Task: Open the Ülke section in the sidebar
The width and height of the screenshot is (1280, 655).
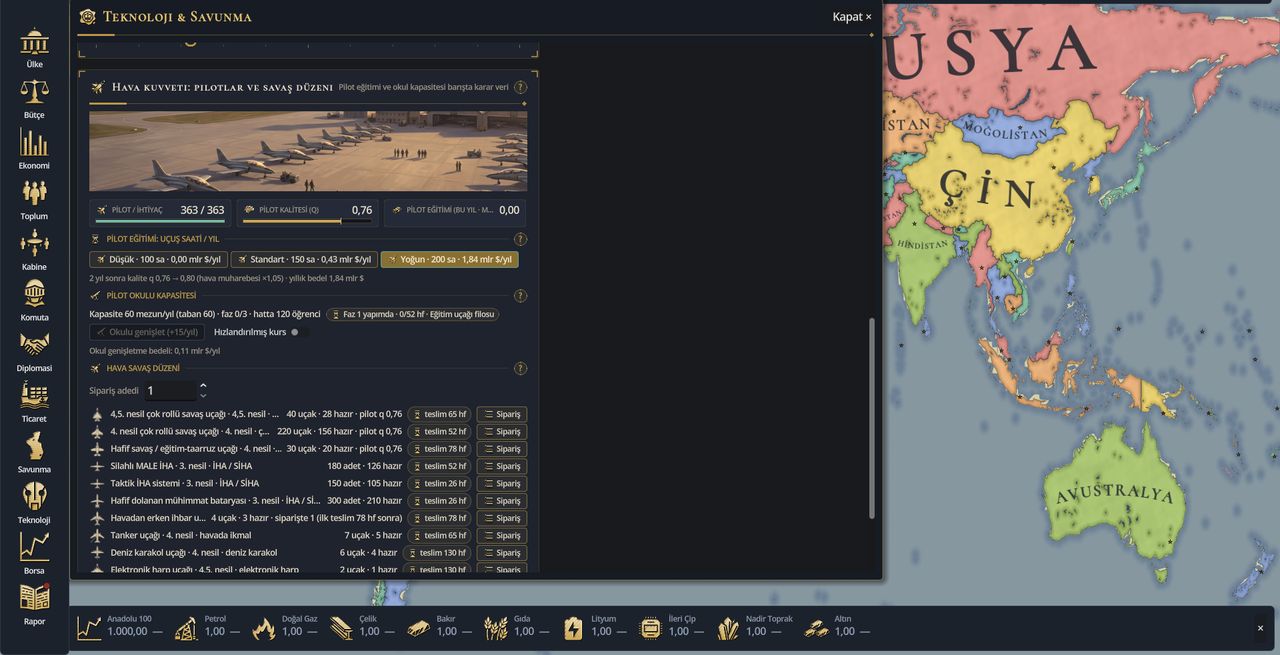Action: (x=35, y=48)
